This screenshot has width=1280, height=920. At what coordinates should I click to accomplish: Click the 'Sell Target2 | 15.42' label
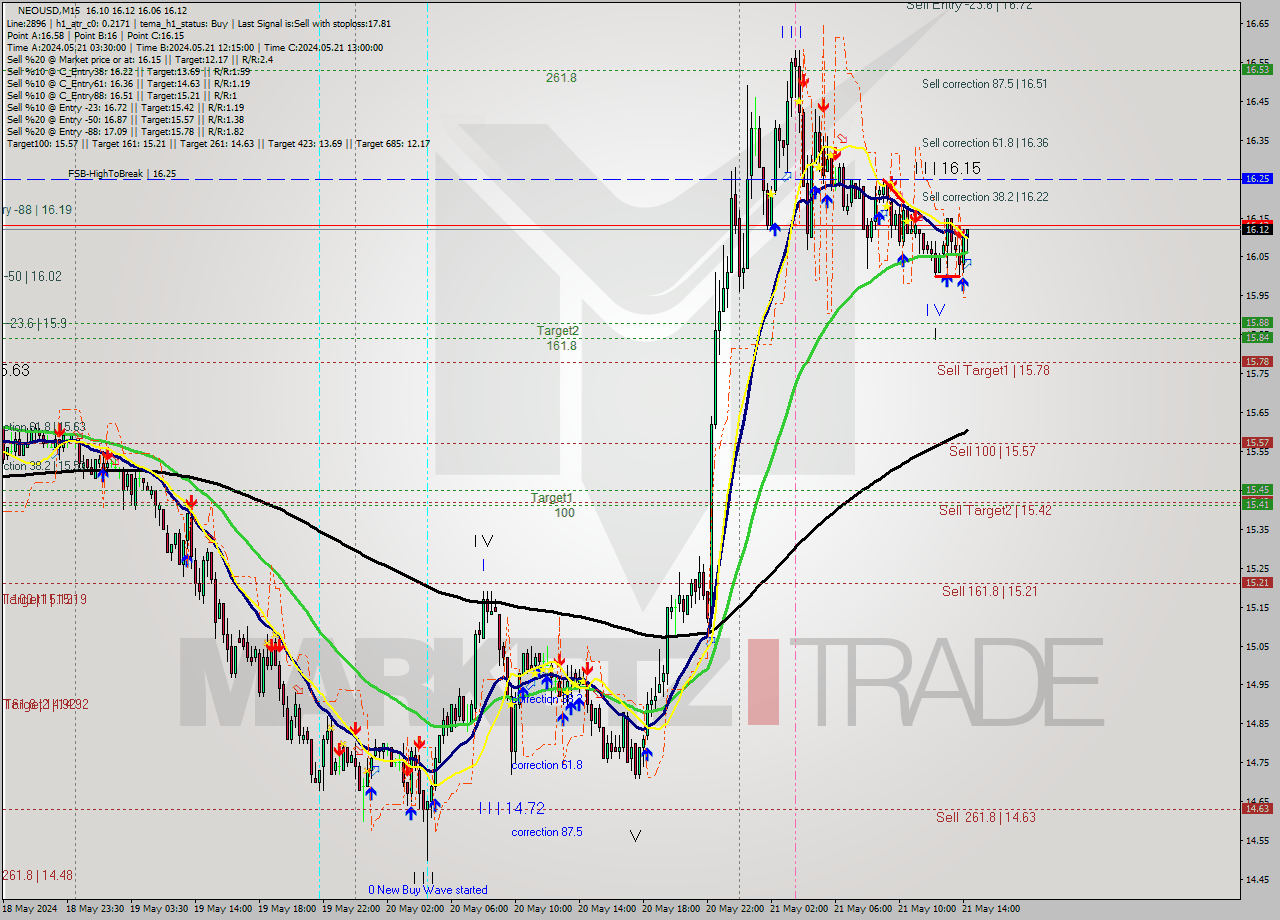tap(995, 511)
